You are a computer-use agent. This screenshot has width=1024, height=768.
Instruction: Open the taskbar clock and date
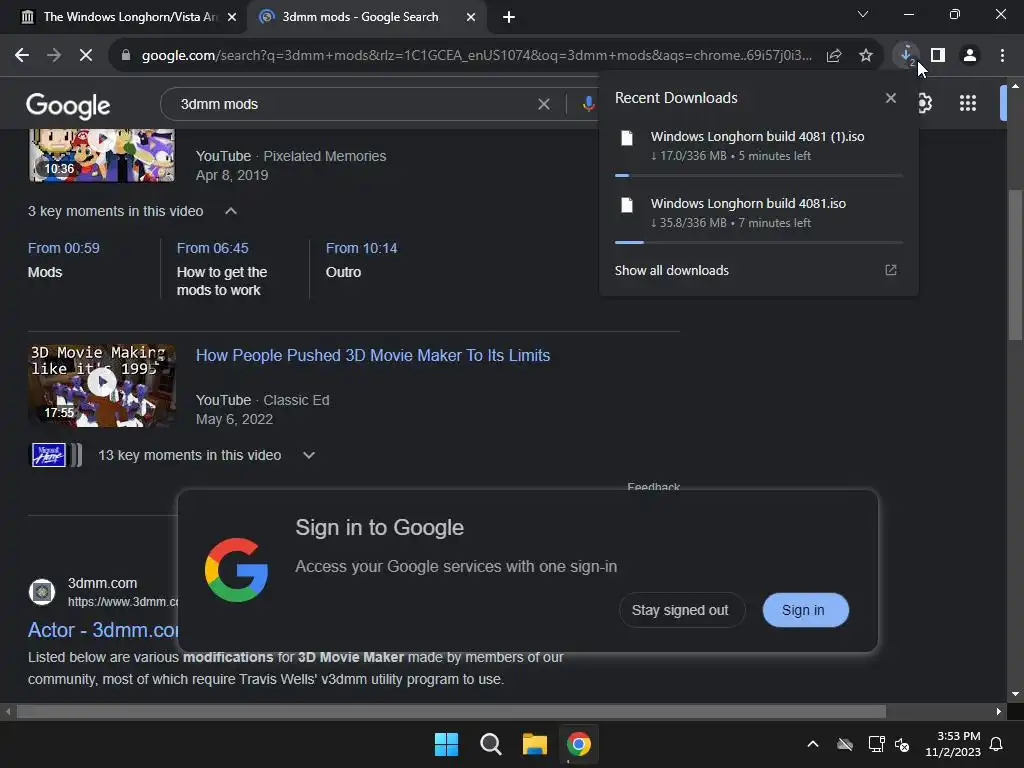point(953,744)
